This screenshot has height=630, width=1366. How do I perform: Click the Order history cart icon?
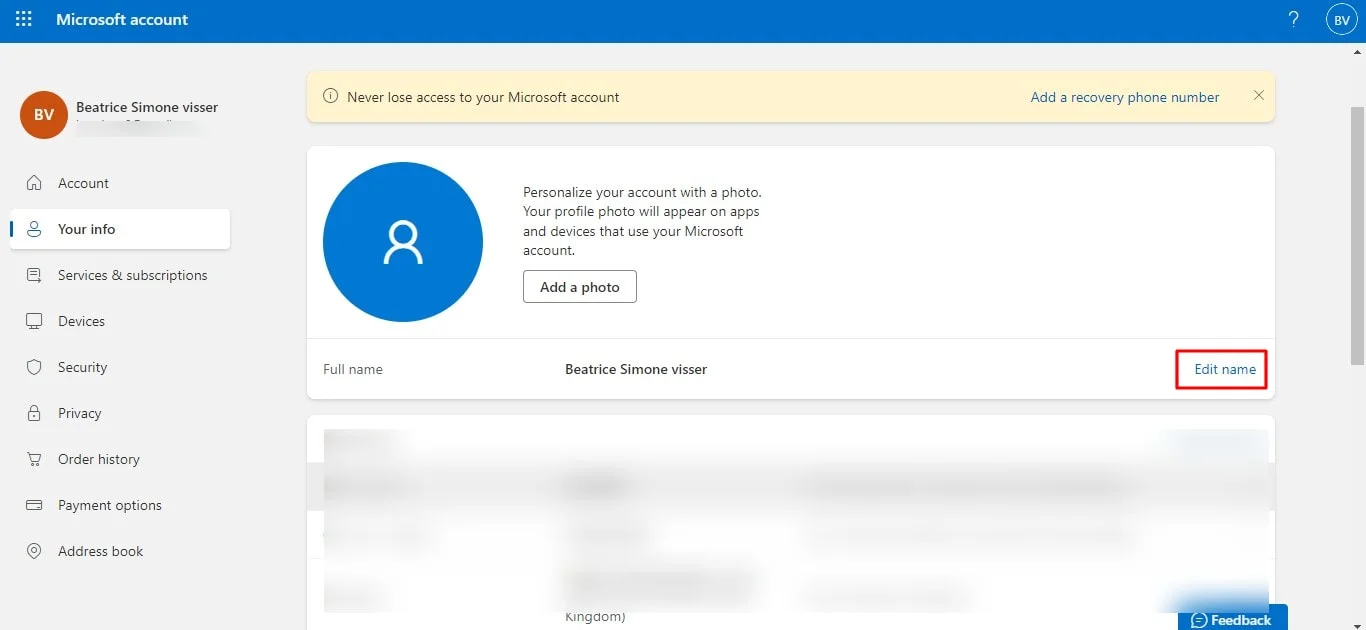coord(35,459)
